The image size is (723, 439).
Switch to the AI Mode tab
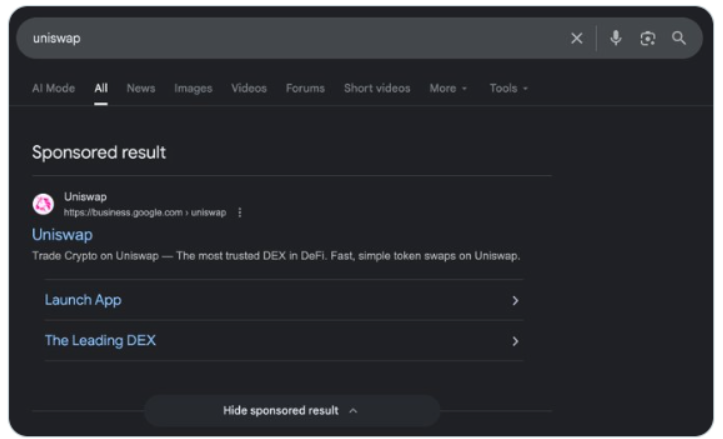pyautogui.click(x=53, y=88)
